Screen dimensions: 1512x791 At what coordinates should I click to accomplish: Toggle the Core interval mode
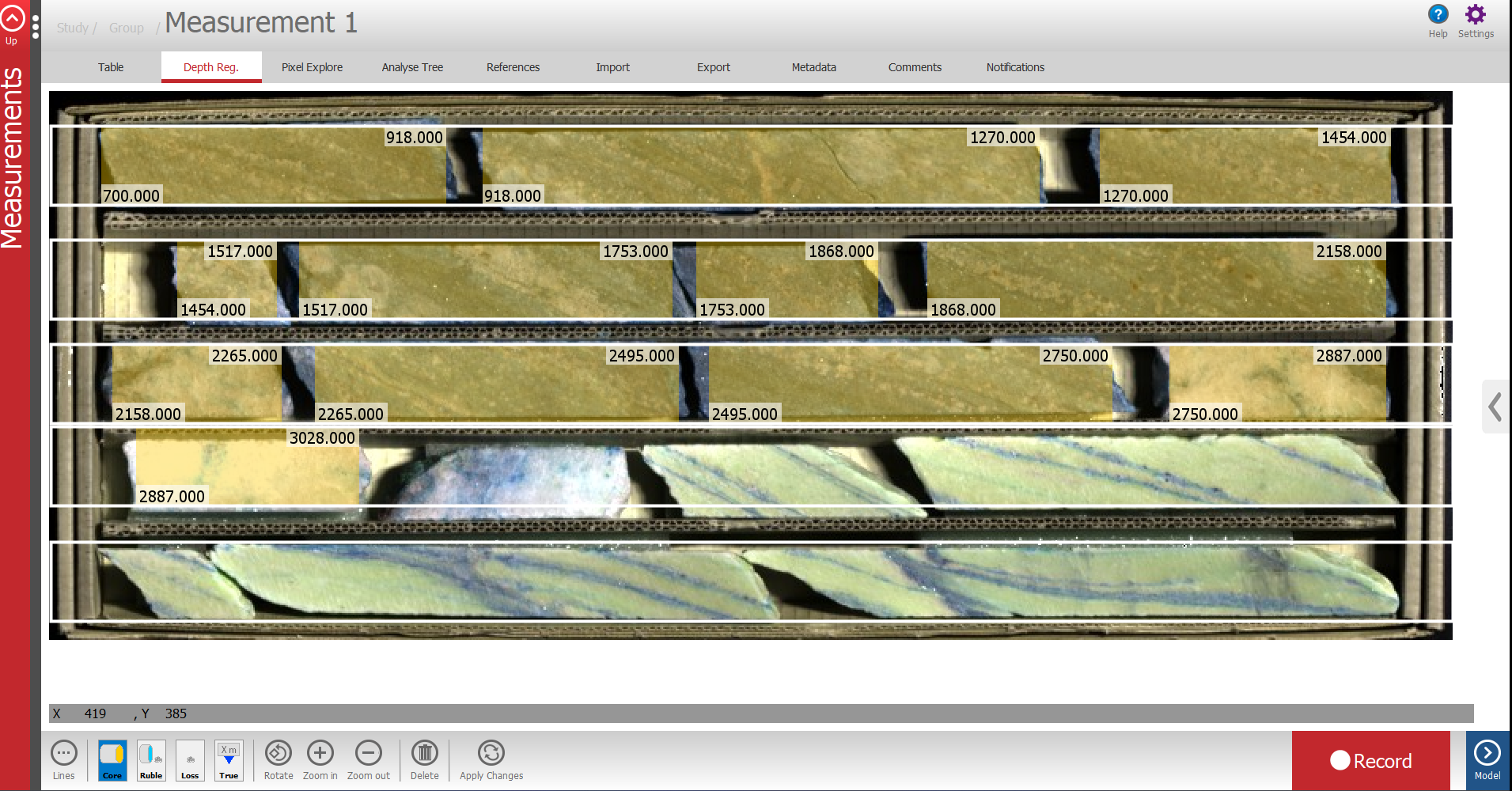pos(112,759)
